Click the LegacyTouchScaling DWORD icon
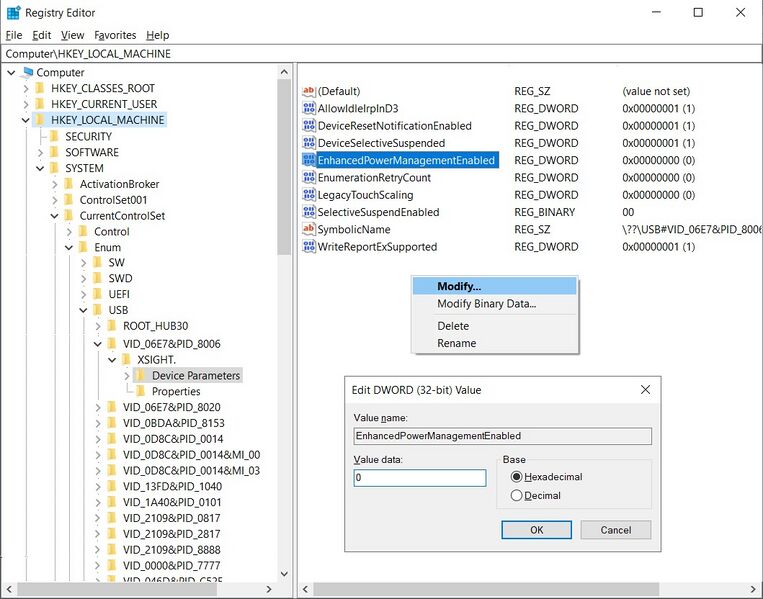 coord(309,195)
